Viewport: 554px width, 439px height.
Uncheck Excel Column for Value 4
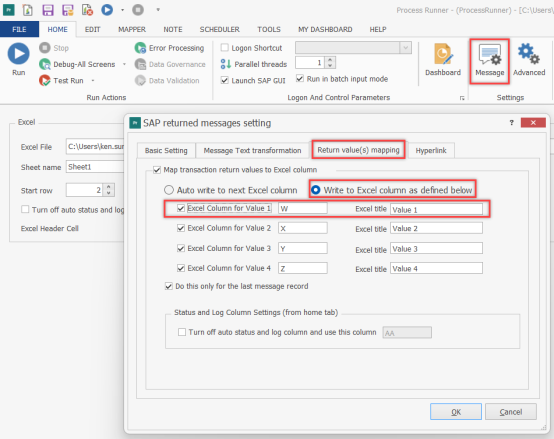[181, 268]
